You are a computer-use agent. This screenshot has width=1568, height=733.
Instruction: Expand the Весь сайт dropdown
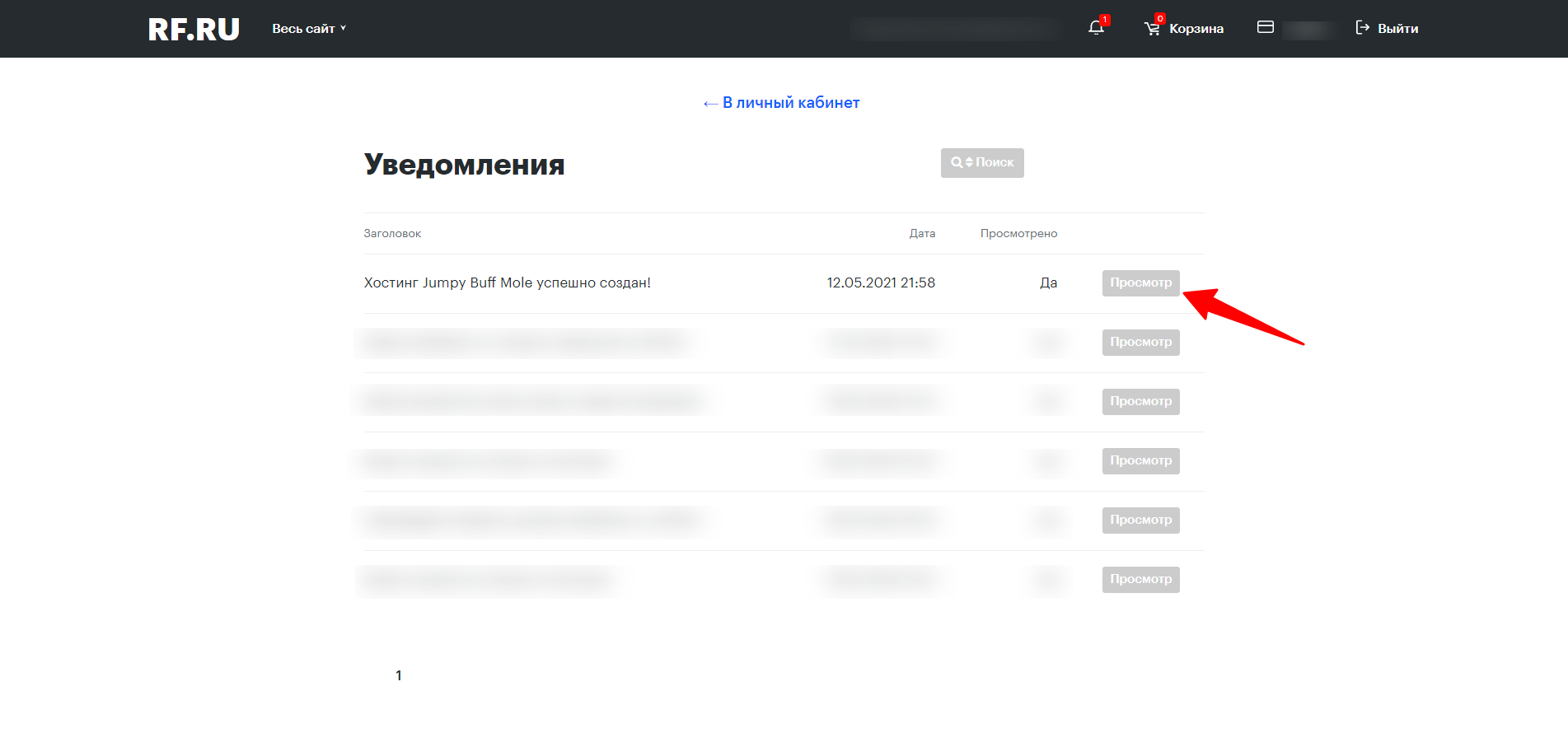click(x=309, y=29)
